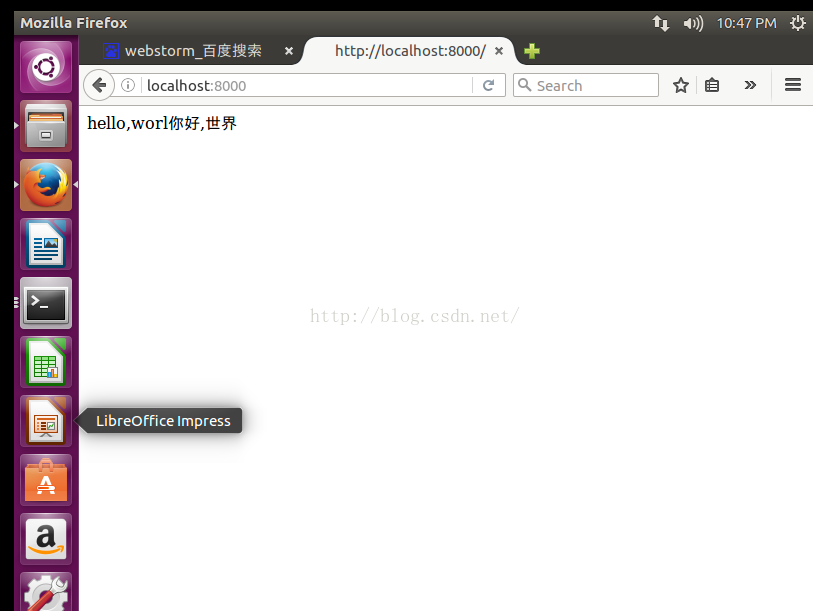Show site information for localhost
This screenshot has height=611, width=813.
[128, 85]
